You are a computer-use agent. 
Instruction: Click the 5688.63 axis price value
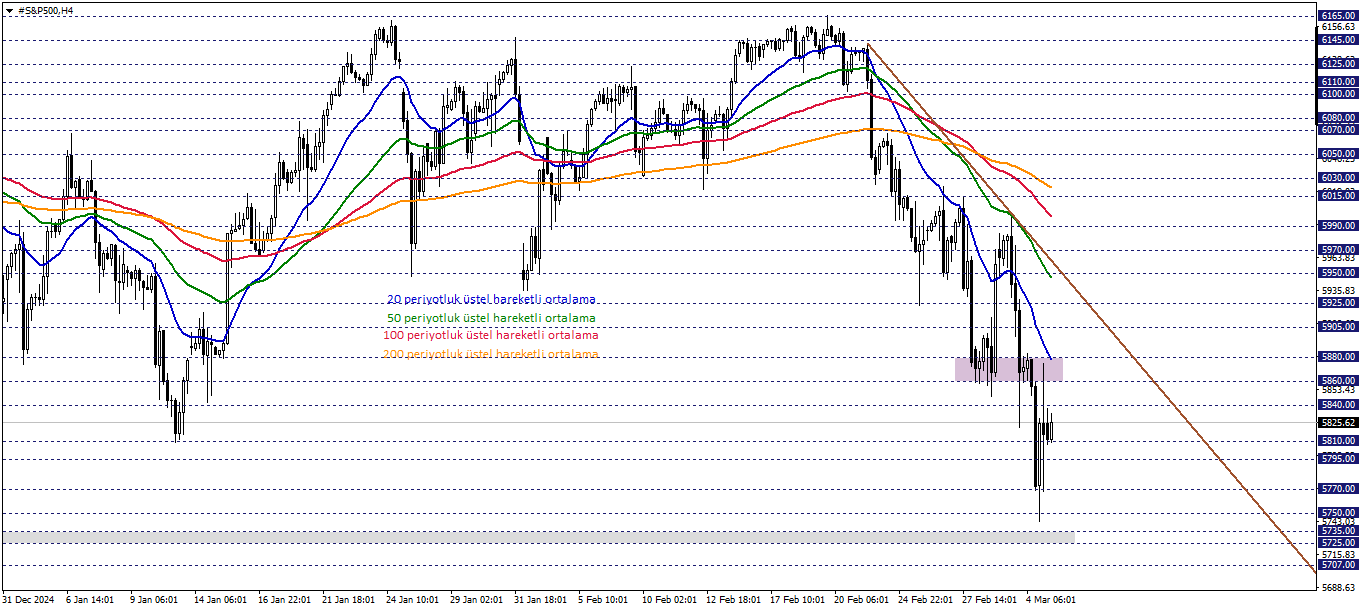click(1338, 588)
